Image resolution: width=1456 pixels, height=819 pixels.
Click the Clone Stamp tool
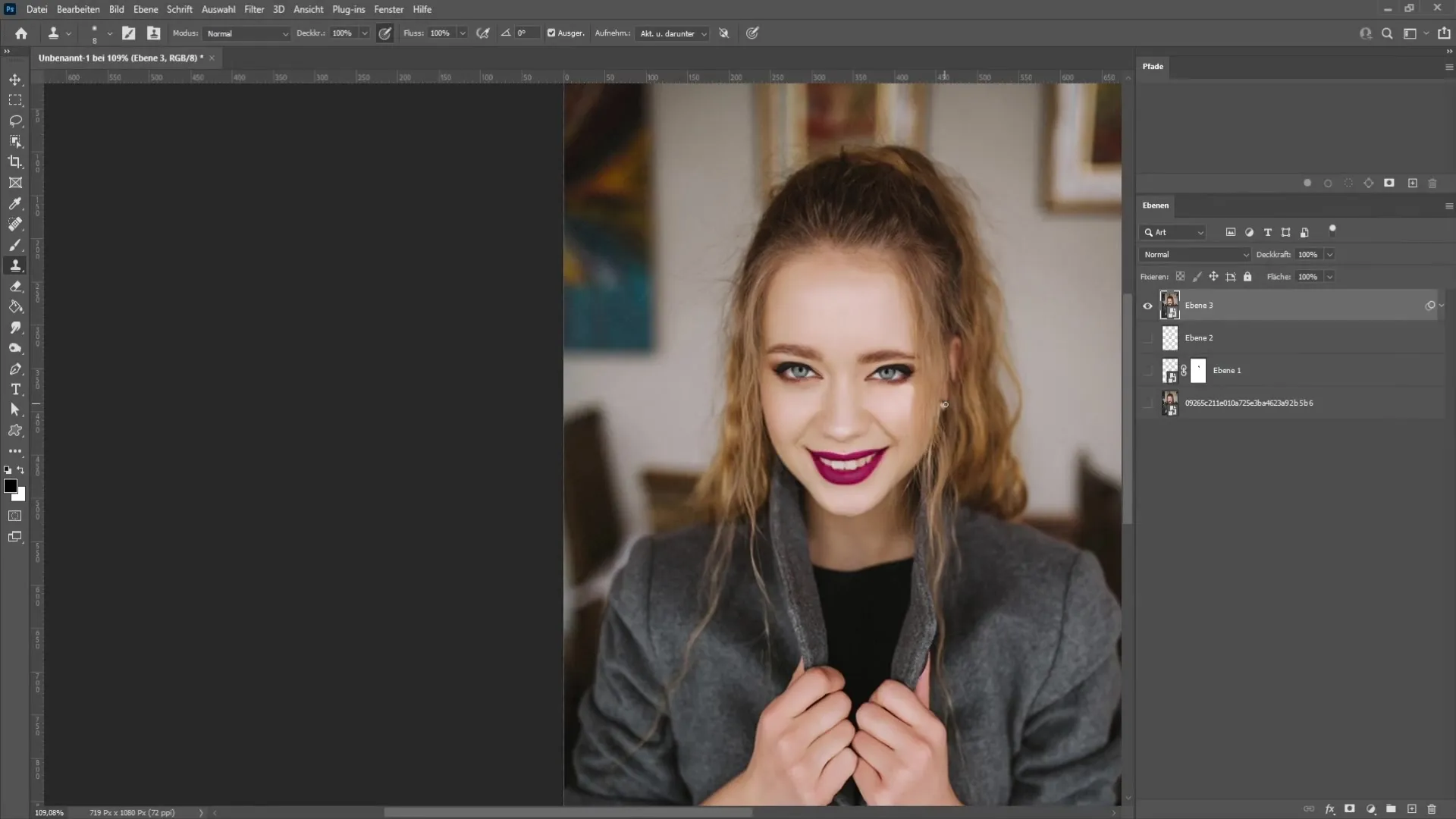[15, 264]
